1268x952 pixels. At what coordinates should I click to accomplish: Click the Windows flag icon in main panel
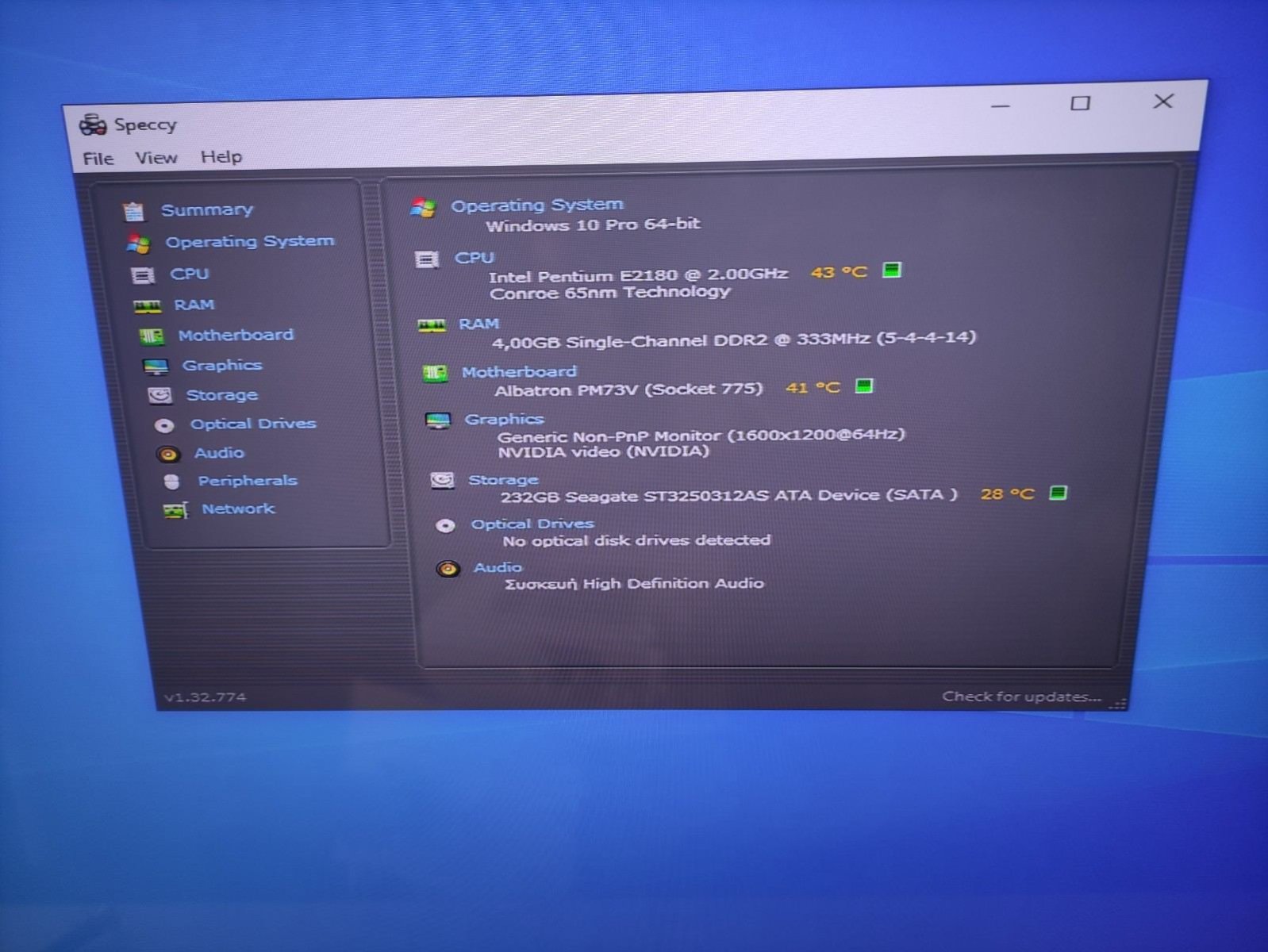tap(423, 208)
